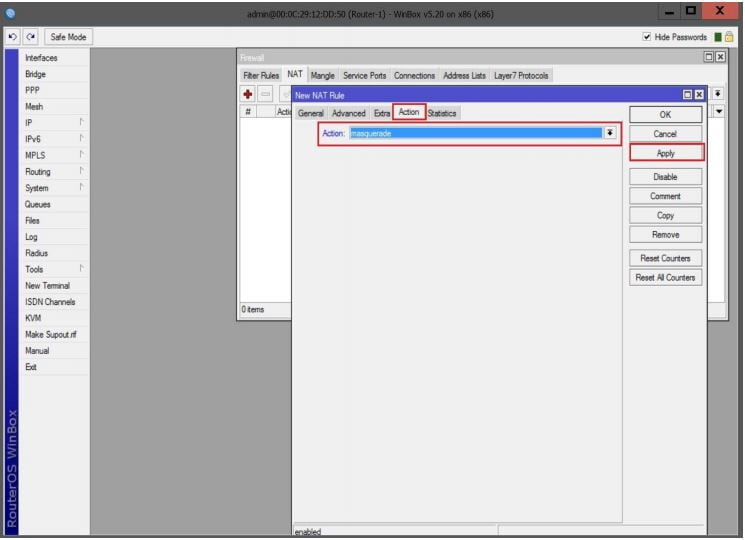Switch to the Advanced tab
This screenshot has width=745, height=540.
click(348, 113)
